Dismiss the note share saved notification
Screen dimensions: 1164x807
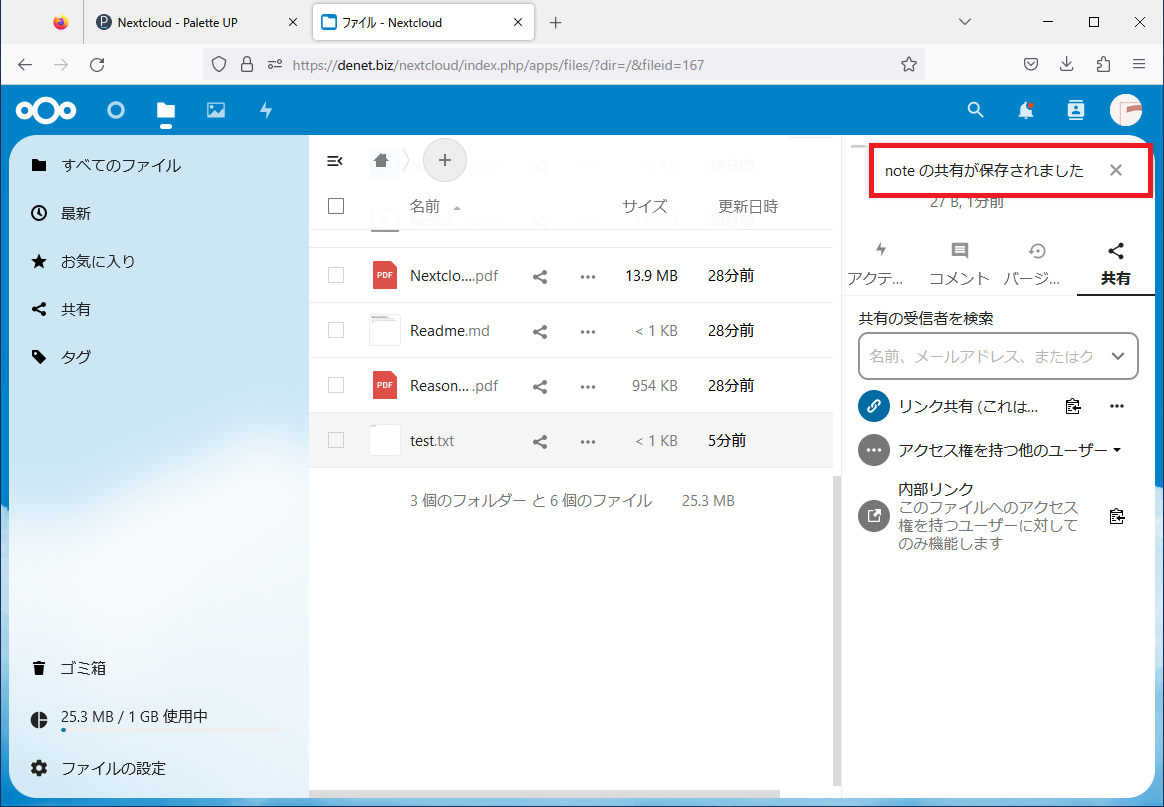(x=1116, y=170)
